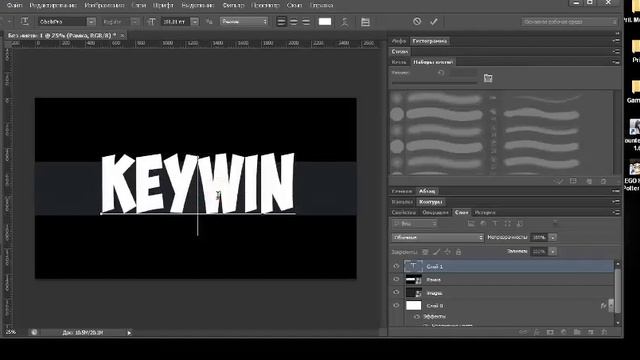Align text left

coord(281,21)
